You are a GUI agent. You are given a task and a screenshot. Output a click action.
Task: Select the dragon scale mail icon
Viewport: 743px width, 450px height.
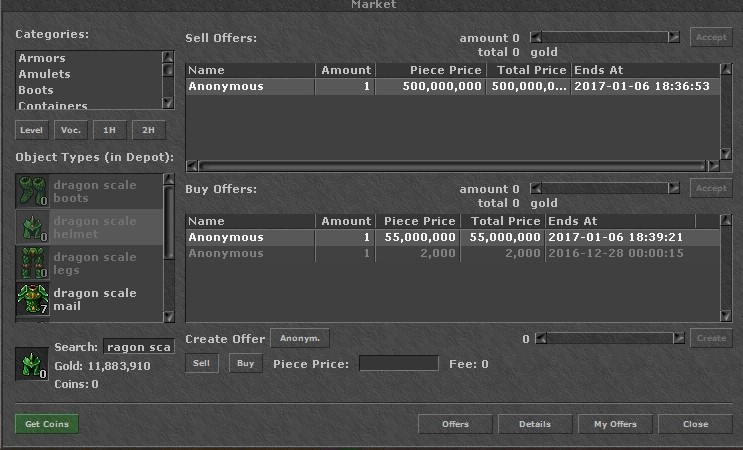pyautogui.click(x=34, y=299)
